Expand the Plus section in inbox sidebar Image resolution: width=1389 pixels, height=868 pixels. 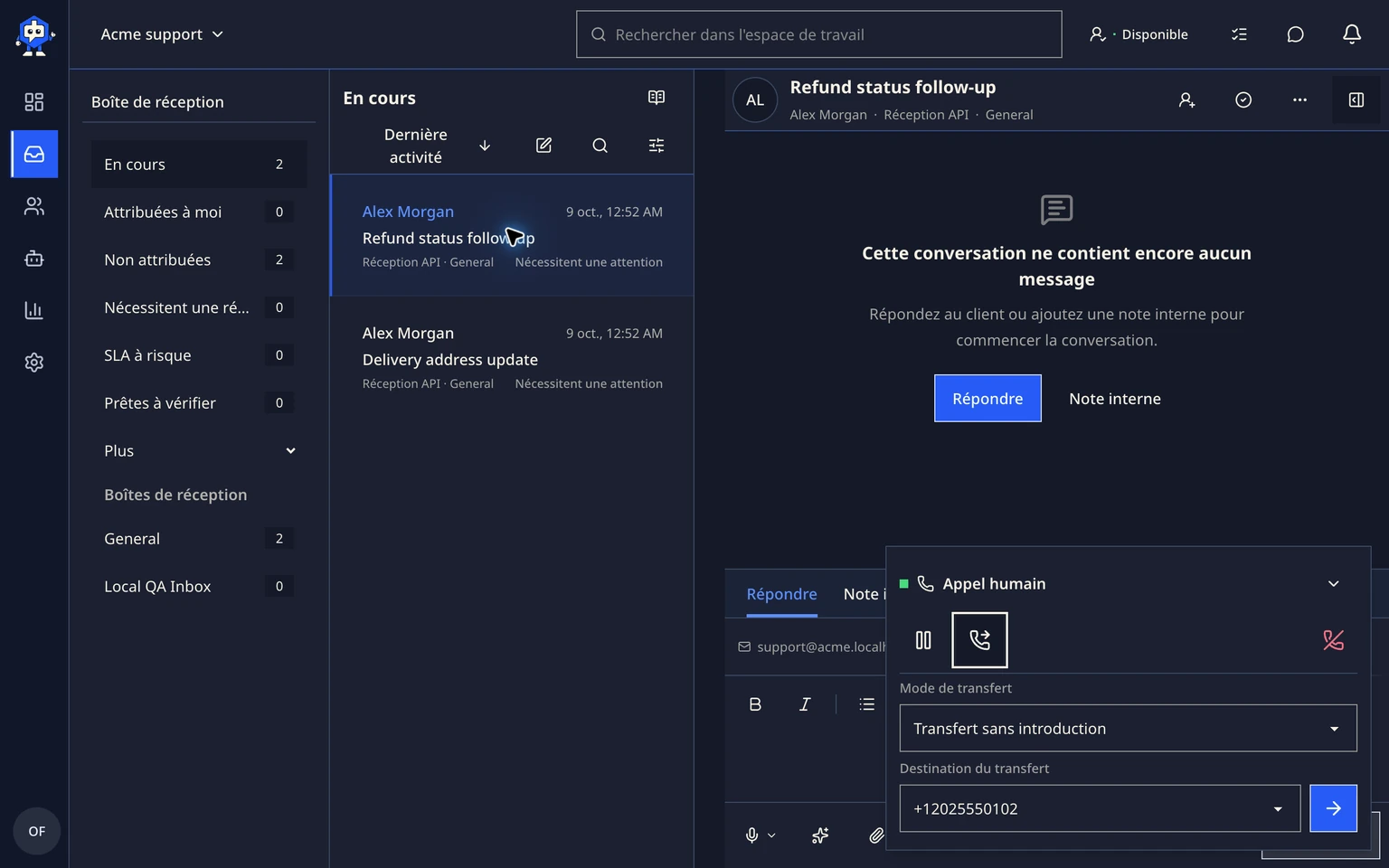pyautogui.click(x=199, y=450)
